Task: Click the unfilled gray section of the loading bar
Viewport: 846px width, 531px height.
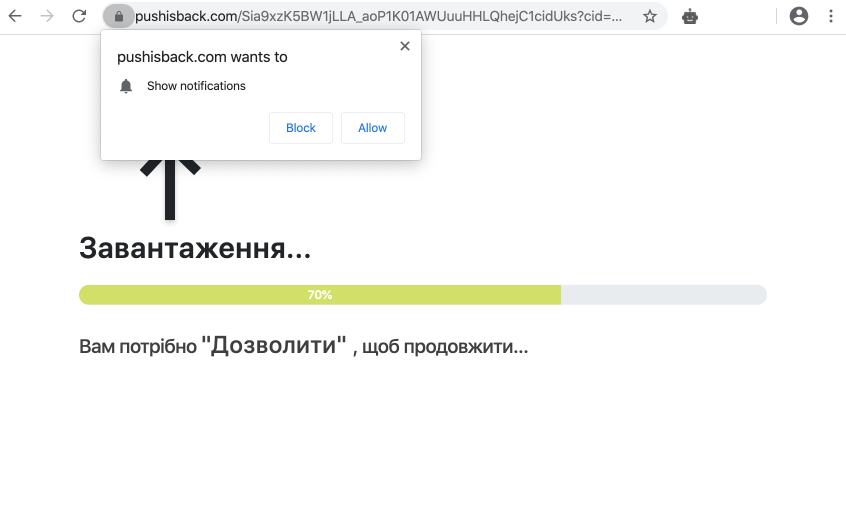Action: [x=663, y=295]
